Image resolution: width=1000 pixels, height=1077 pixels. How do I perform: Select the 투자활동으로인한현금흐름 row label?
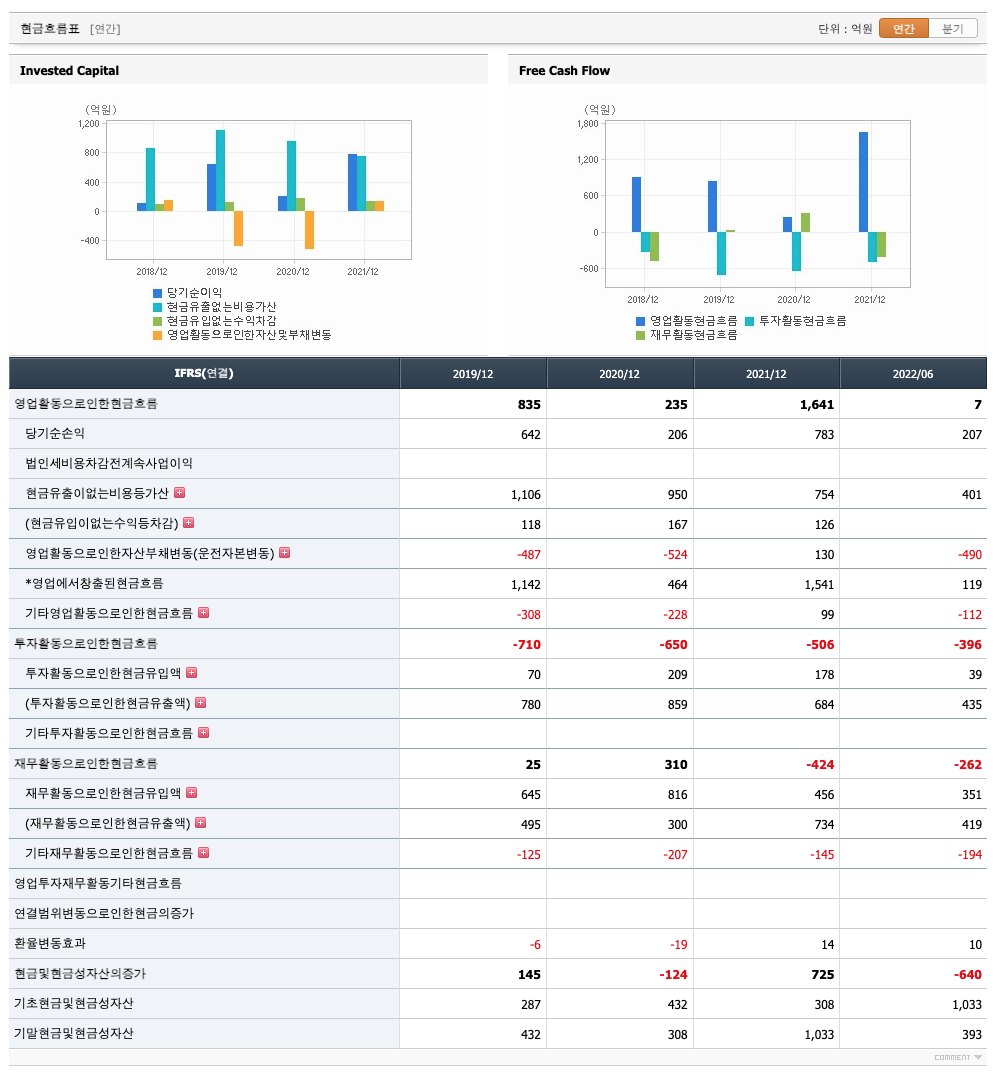(x=86, y=643)
